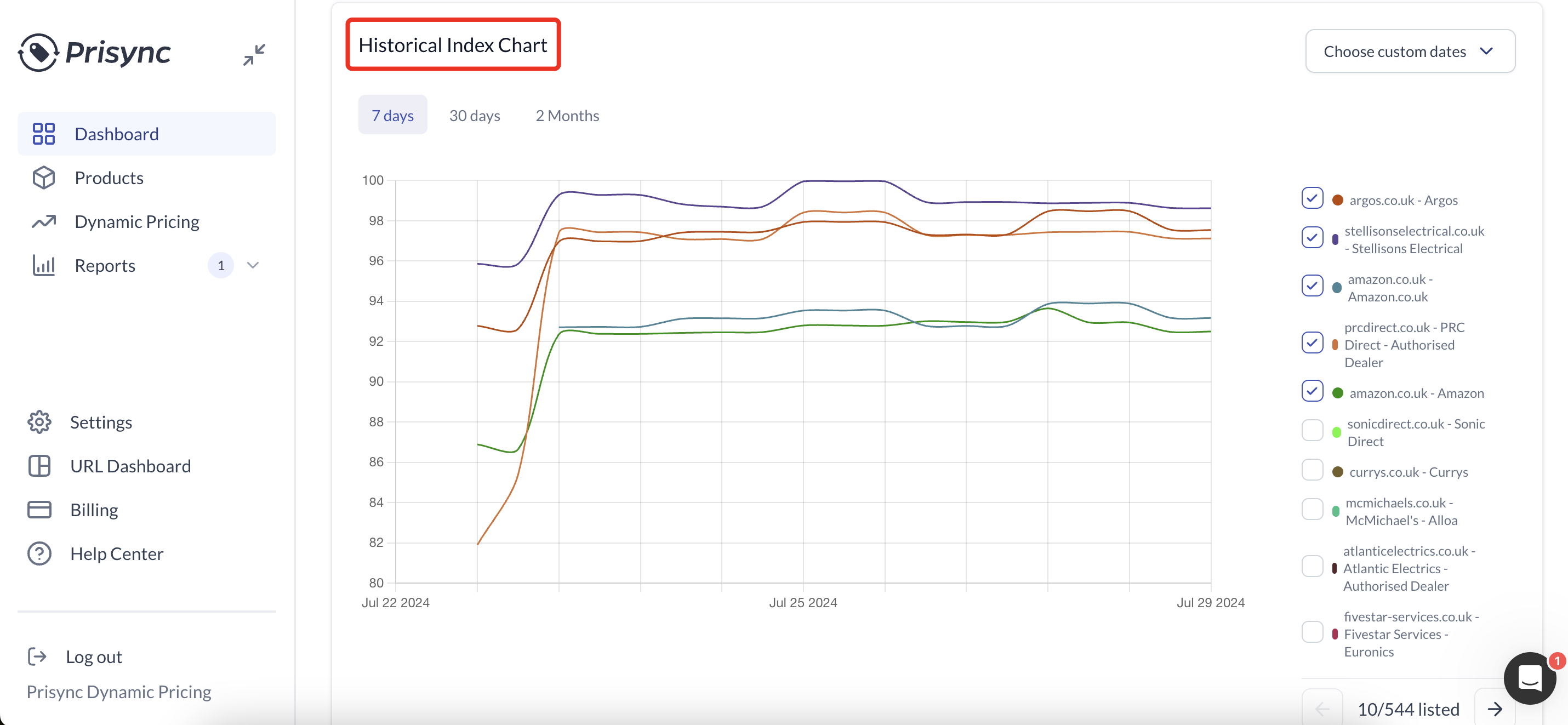This screenshot has width=1568, height=725.
Task: Click 'currys.co.uk - Currys' legend label
Action: coord(1409,472)
